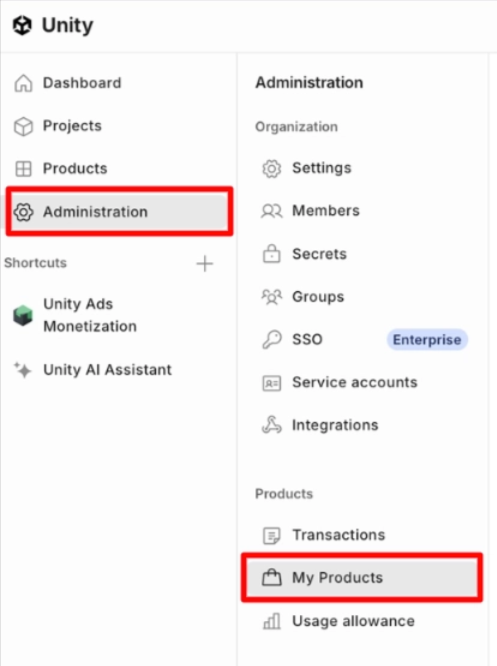Click the Products grid icon
Screen dimensions: 497x666
click(x=23, y=169)
